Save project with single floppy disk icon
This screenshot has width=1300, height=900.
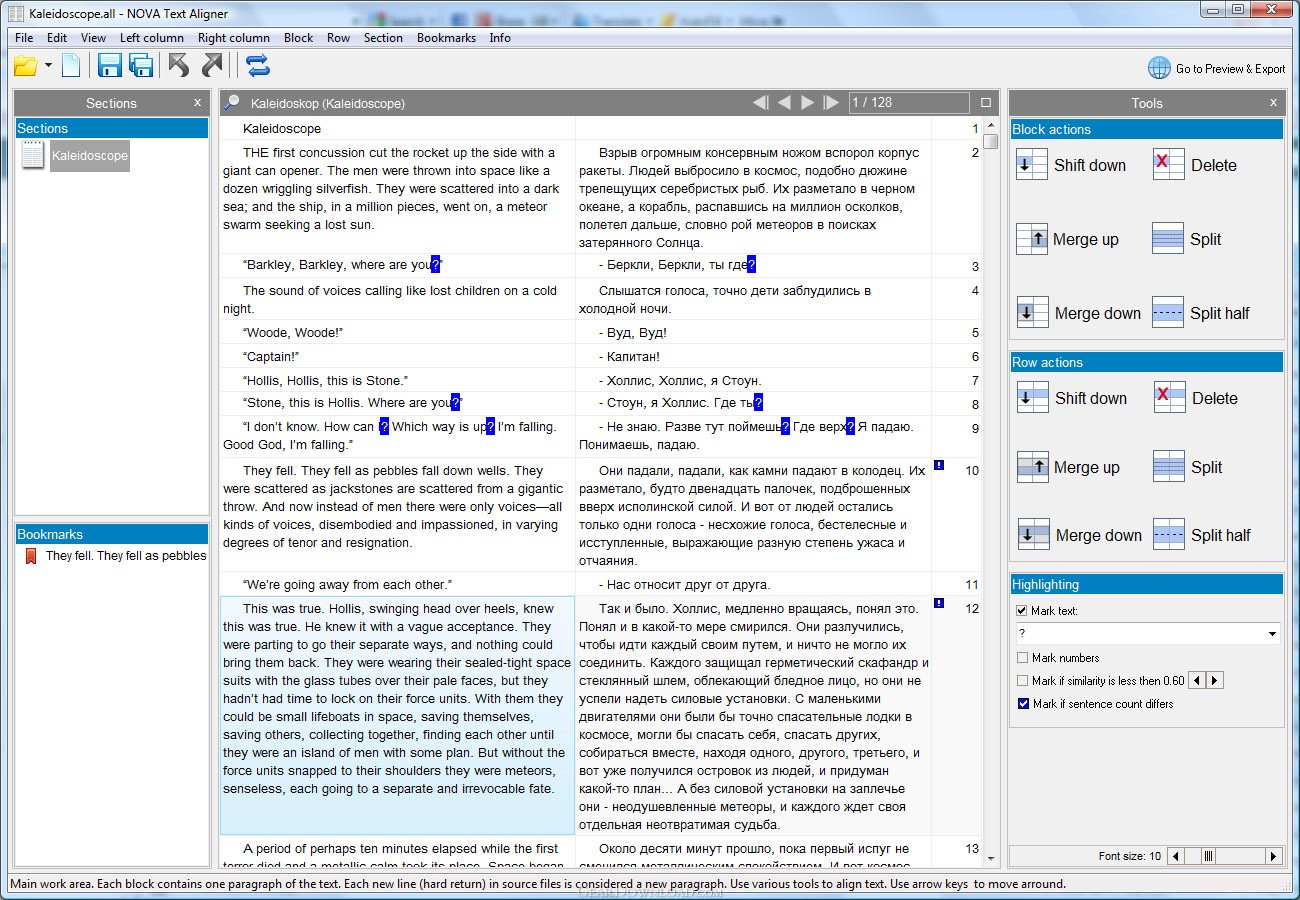(109, 67)
